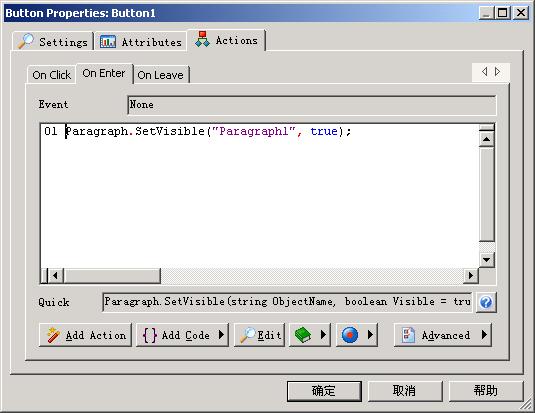The height and width of the screenshot is (413, 535).
Task: Click the Actions tab flowchart icon
Action: (202, 40)
